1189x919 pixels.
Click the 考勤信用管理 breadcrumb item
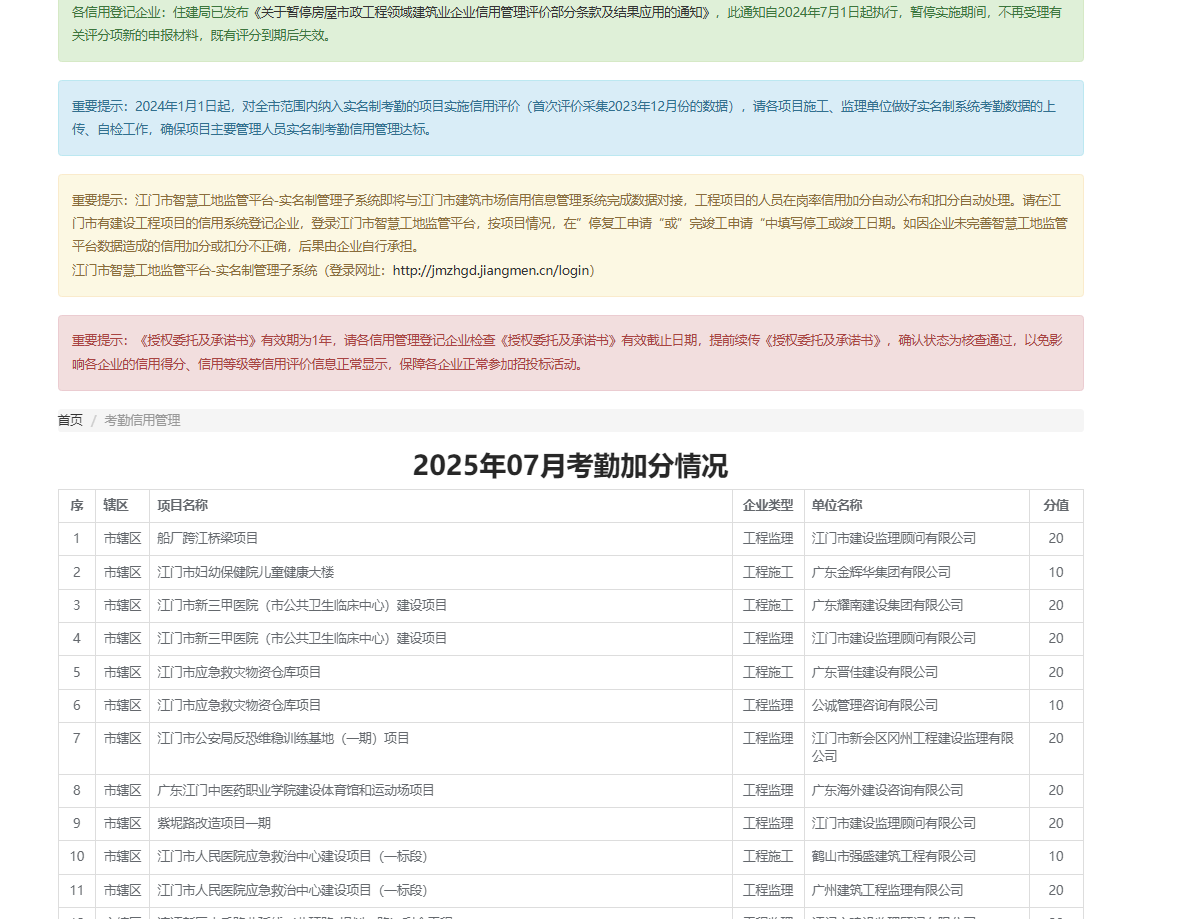click(142, 420)
